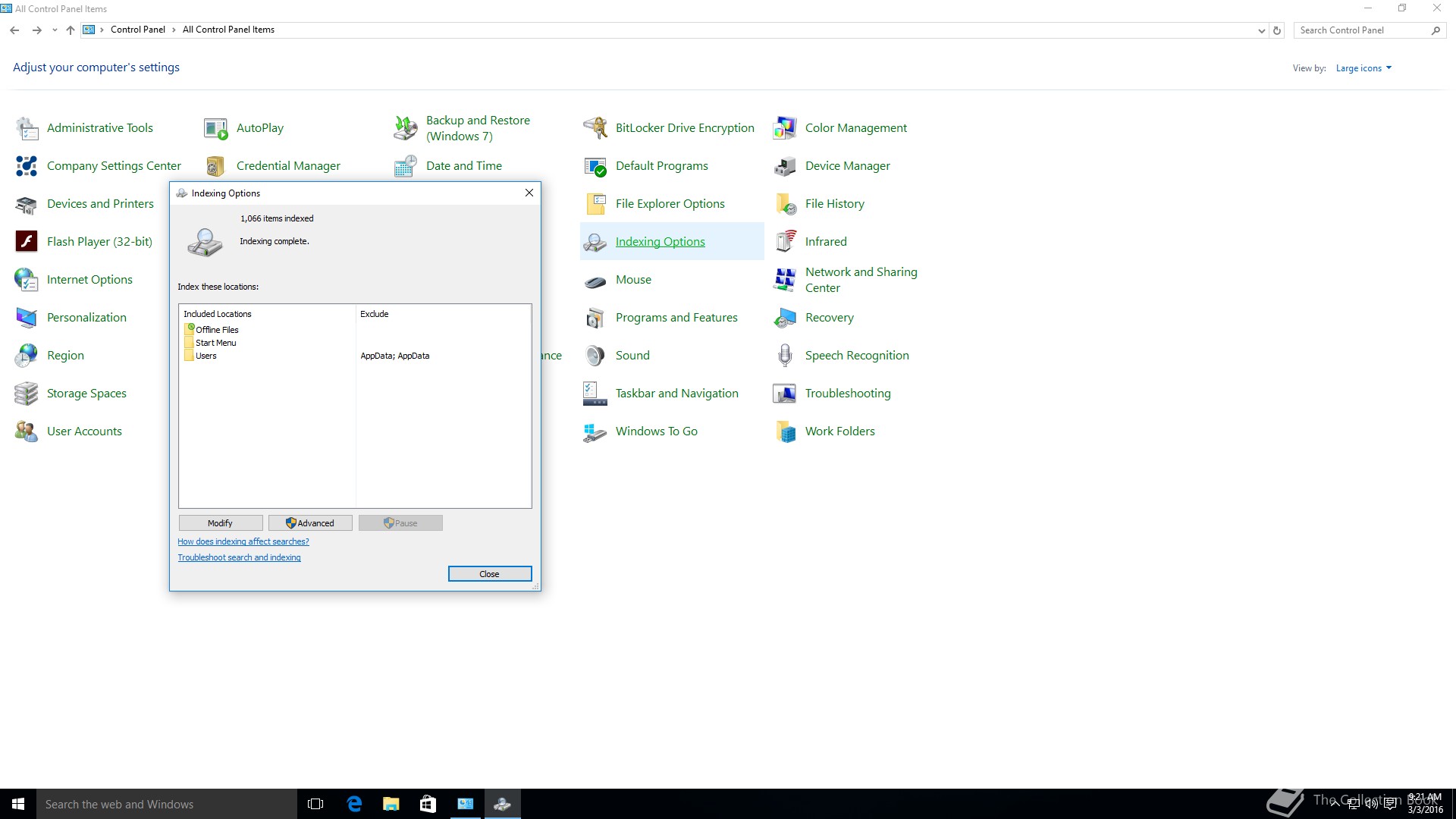
Task: Open the Storage Spaces icon
Action: pyautogui.click(x=27, y=394)
